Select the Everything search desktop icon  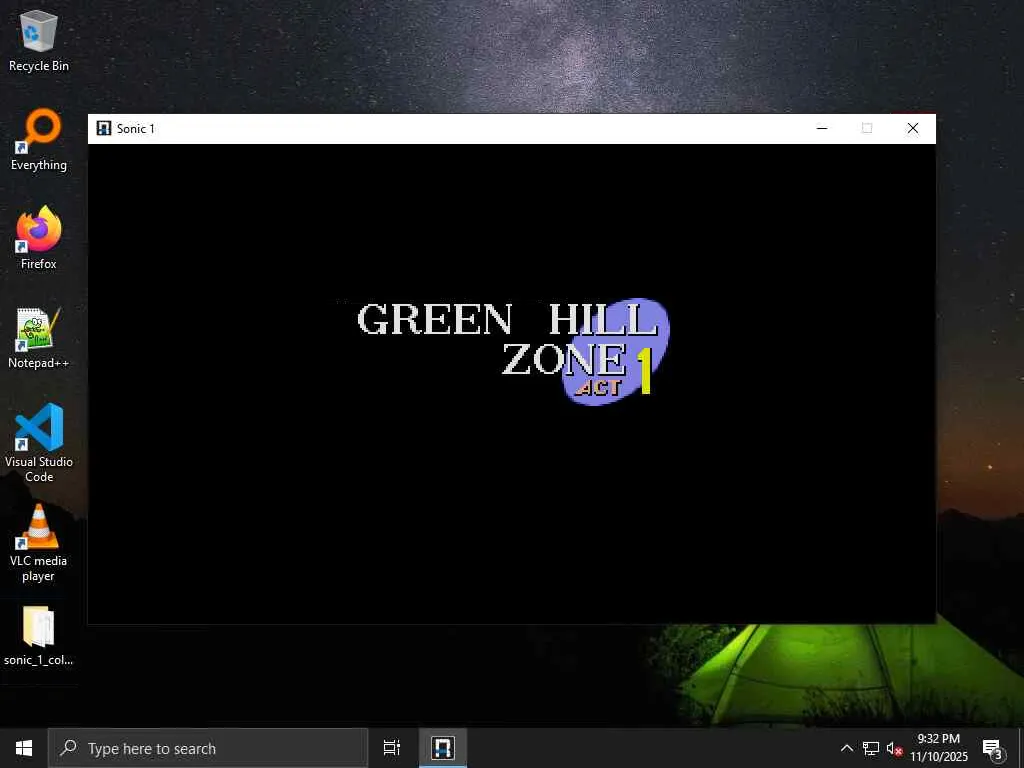39,139
